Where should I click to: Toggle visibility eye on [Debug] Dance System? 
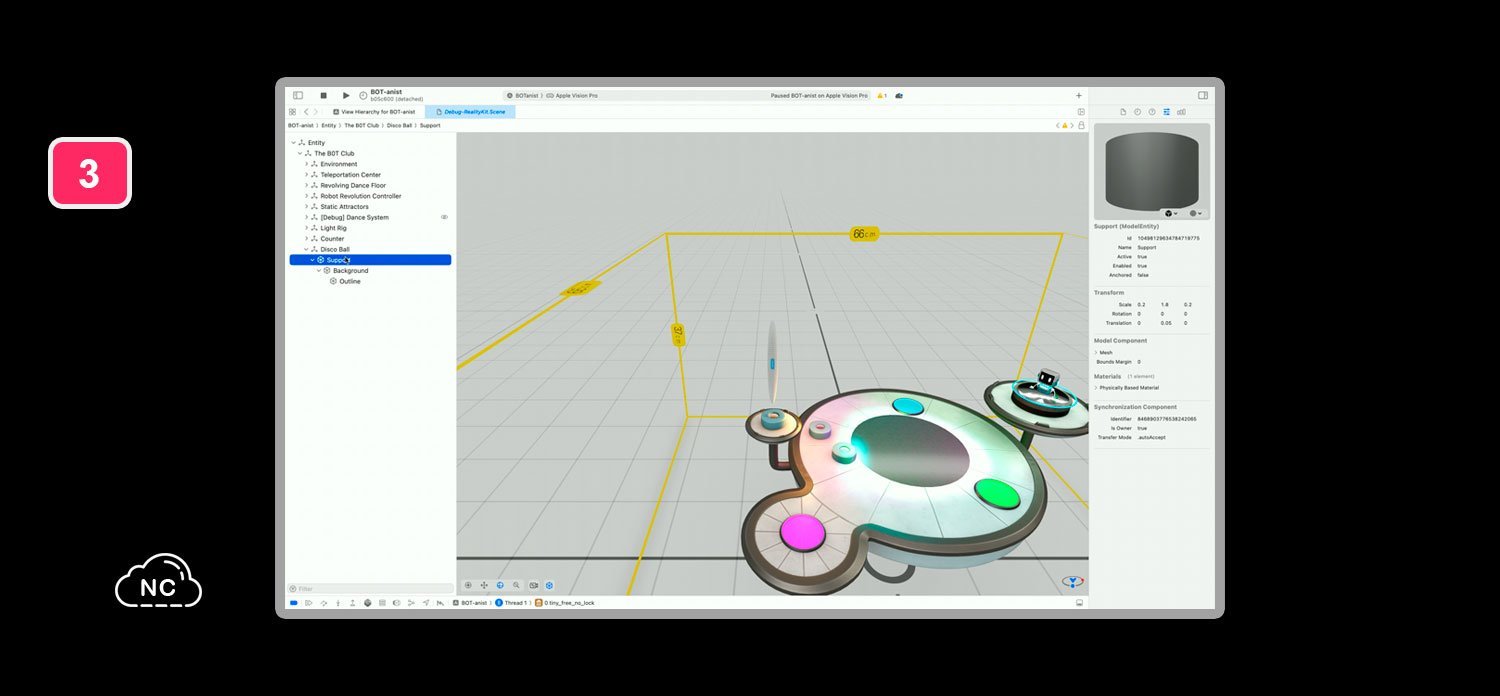point(444,217)
